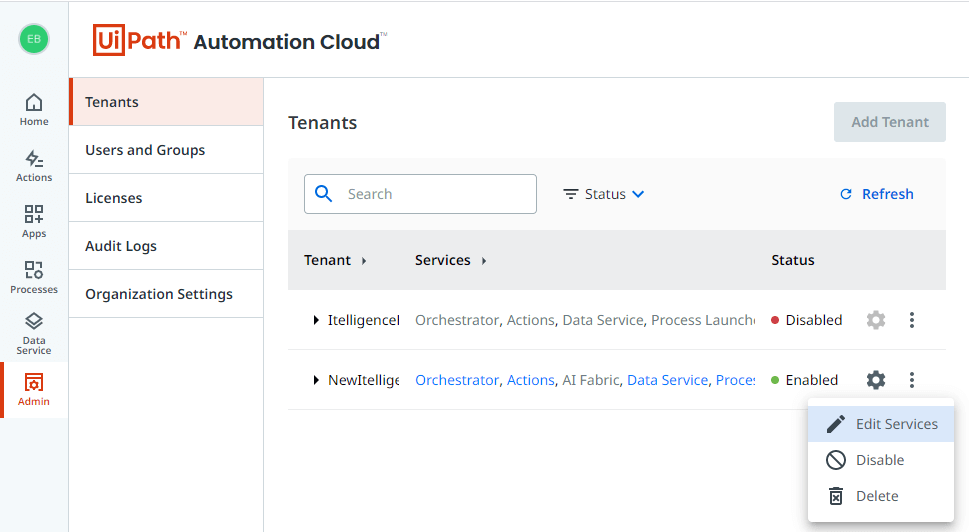
Task: Click the prohibited circle Disable icon
Action: point(836,460)
